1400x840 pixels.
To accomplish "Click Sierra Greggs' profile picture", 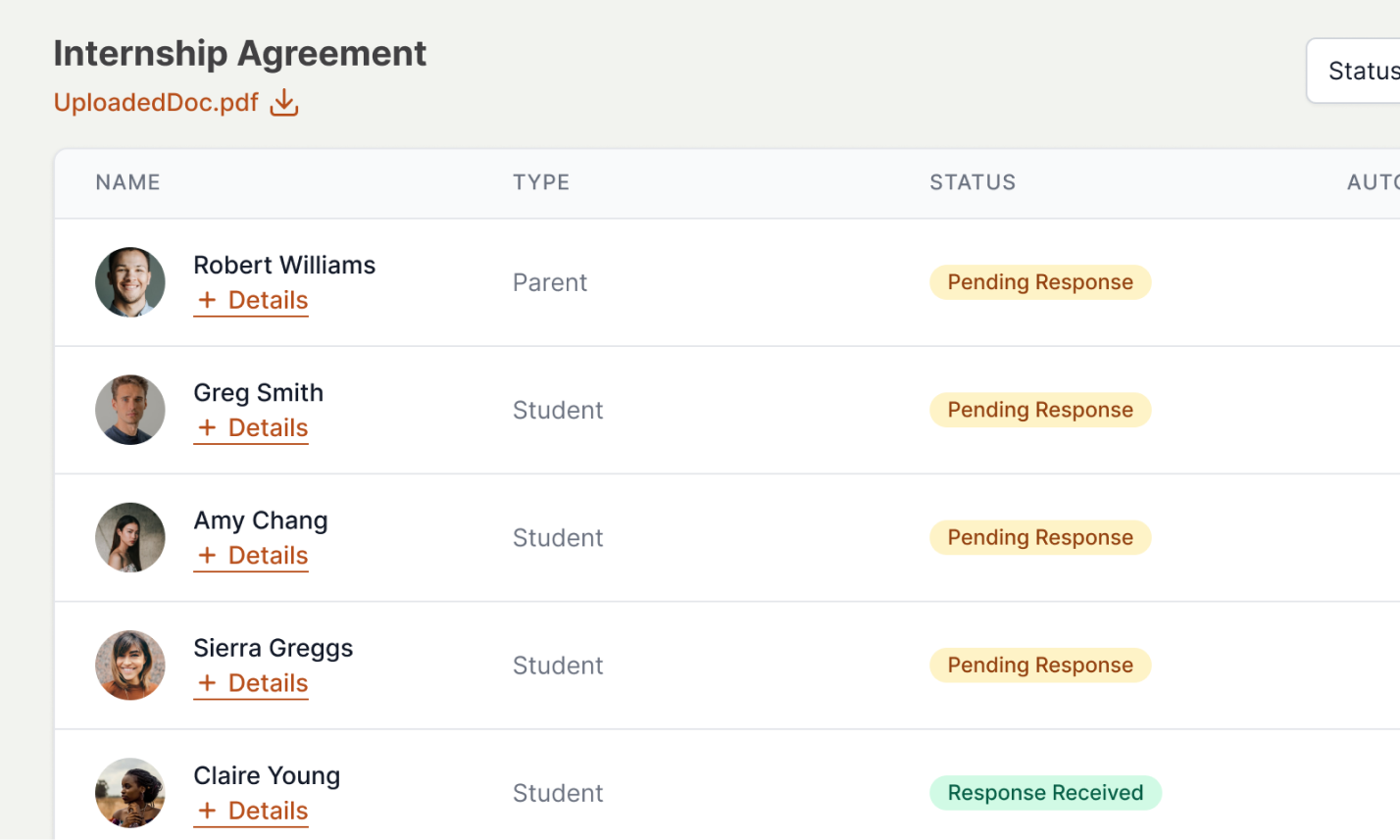I will [130, 665].
